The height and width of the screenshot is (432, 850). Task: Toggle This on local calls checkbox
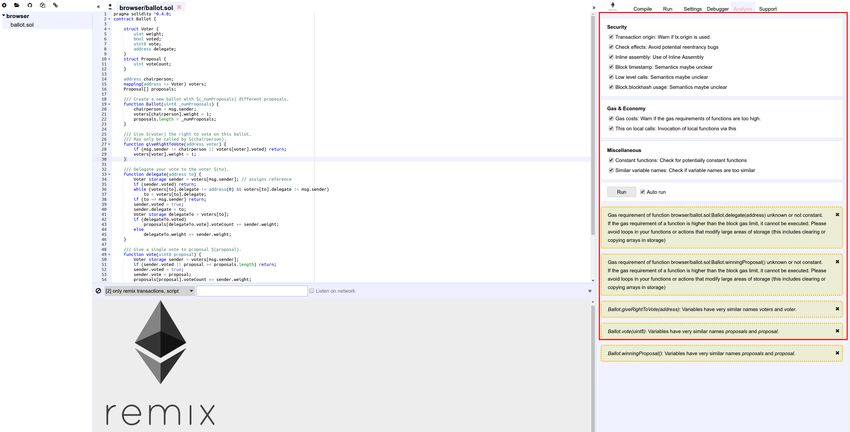(x=611, y=128)
